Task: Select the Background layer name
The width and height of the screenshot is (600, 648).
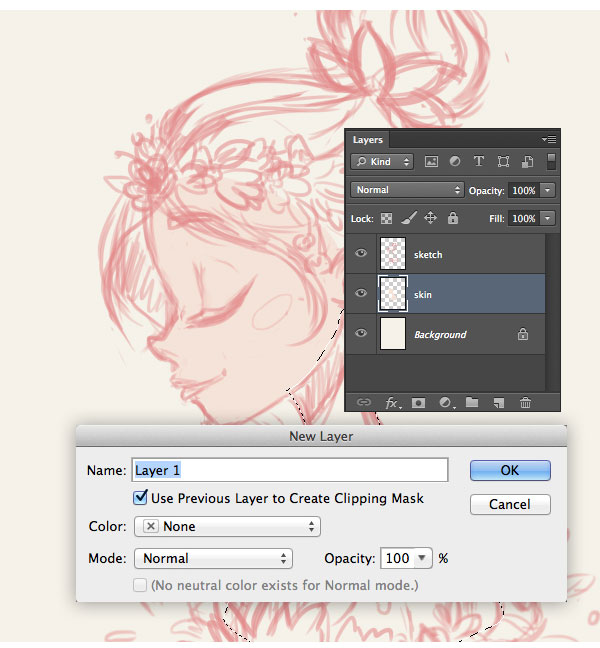Action: pyautogui.click(x=440, y=334)
